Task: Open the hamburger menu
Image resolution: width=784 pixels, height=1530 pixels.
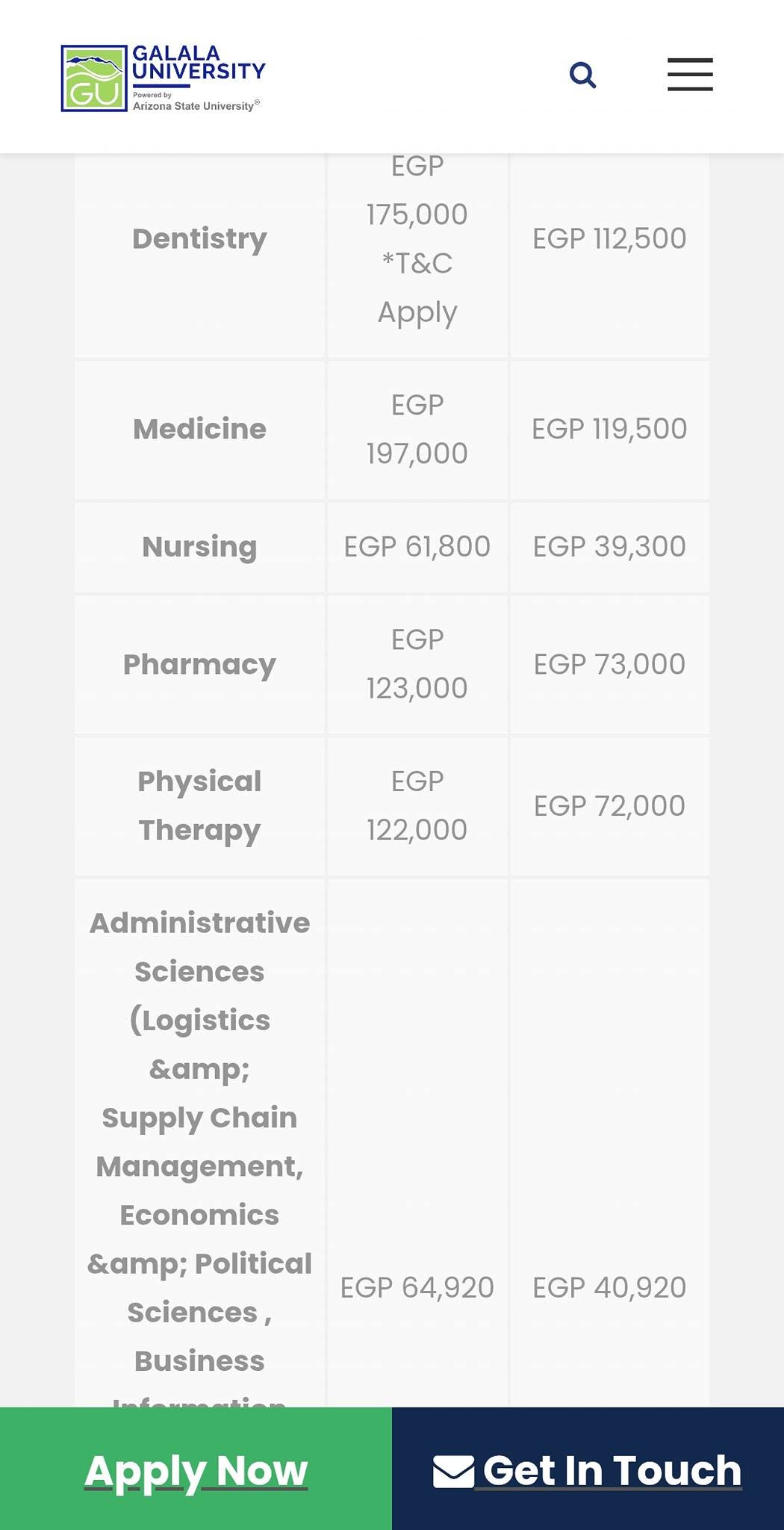Action: 690,75
